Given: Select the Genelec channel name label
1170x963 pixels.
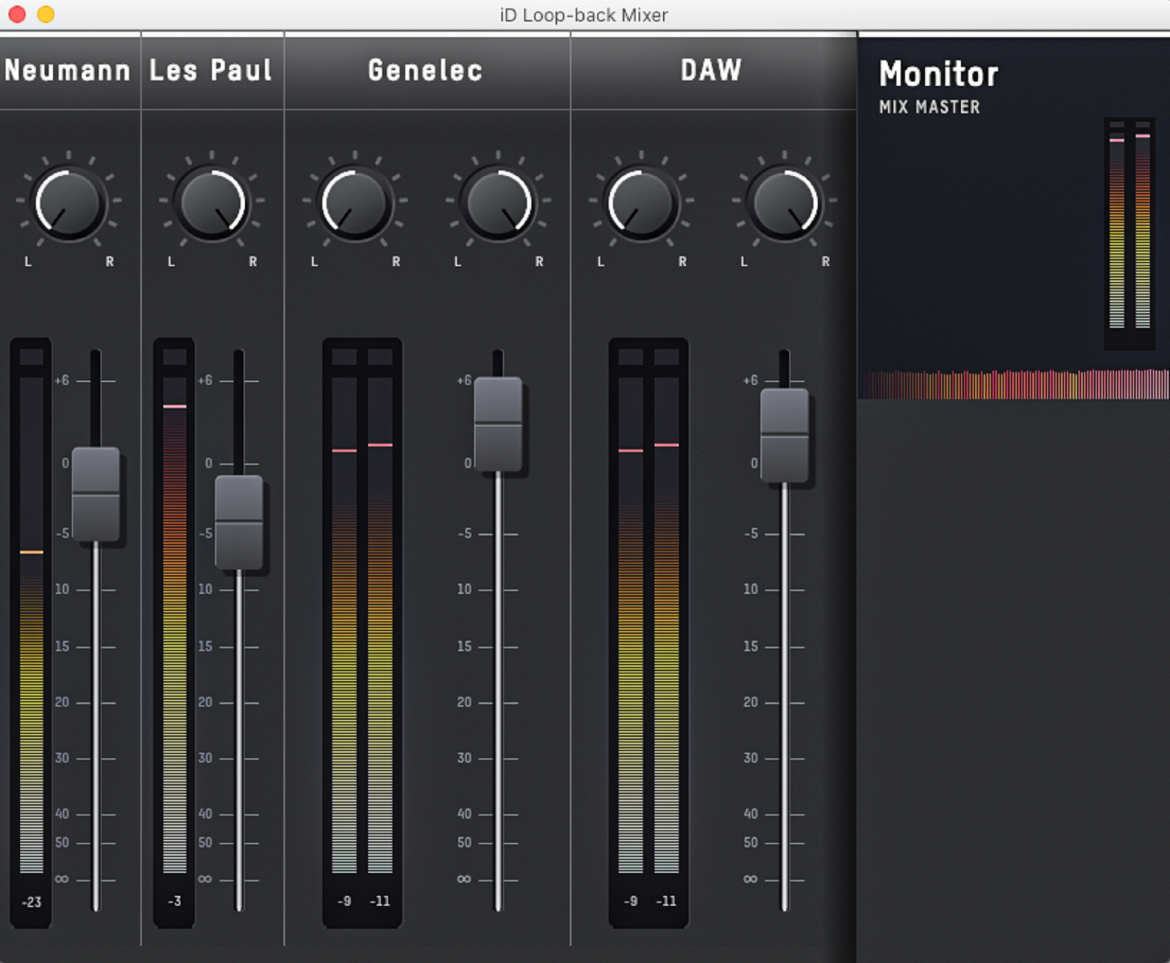Looking at the screenshot, I should coord(425,70).
